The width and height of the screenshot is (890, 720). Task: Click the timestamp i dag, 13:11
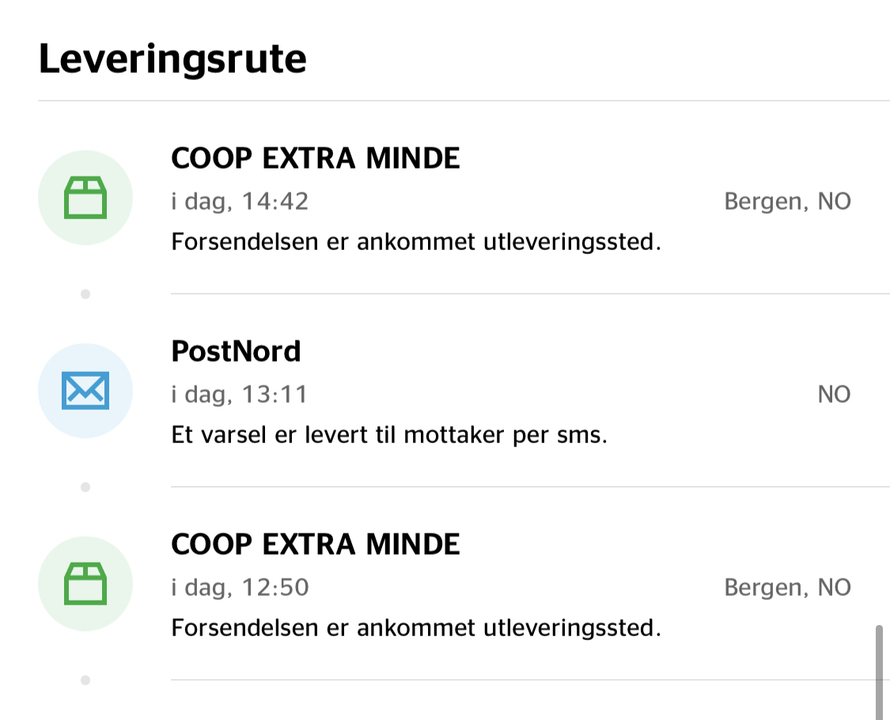[240, 395]
